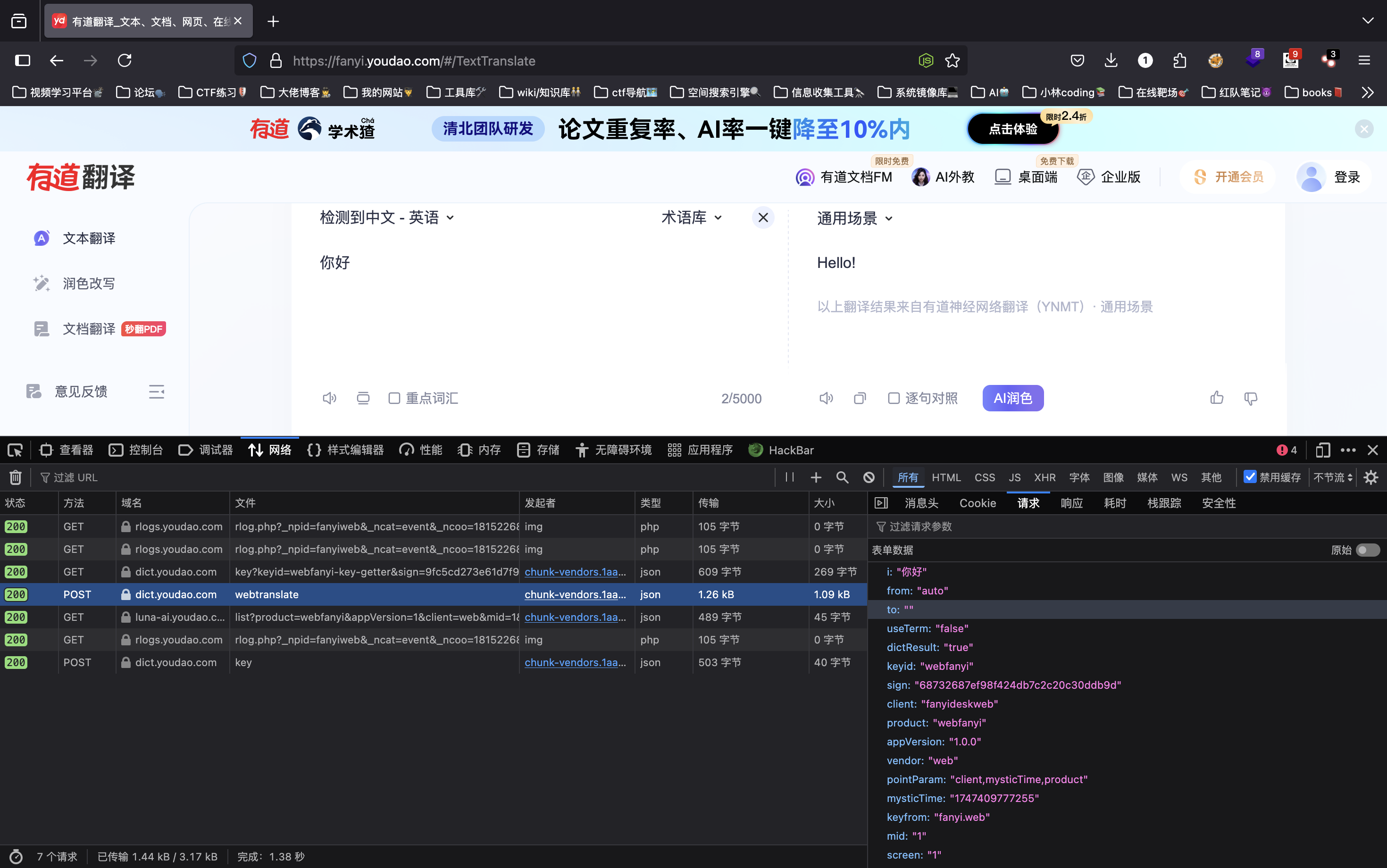Open the 检测到中文 - 英语 language dropdown
The image size is (1387, 868).
pyautogui.click(x=386, y=217)
